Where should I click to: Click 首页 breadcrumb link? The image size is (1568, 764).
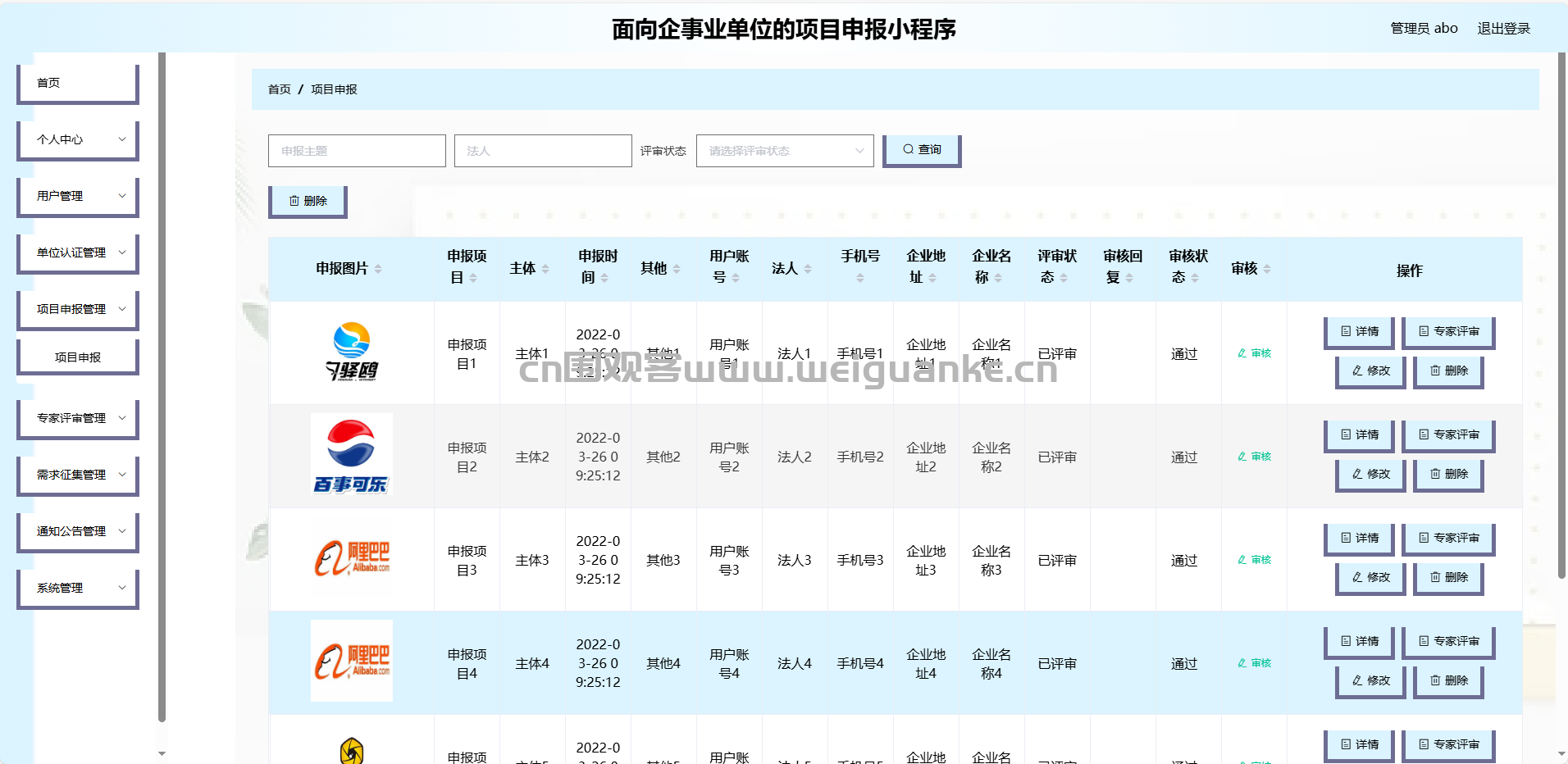click(279, 89)
